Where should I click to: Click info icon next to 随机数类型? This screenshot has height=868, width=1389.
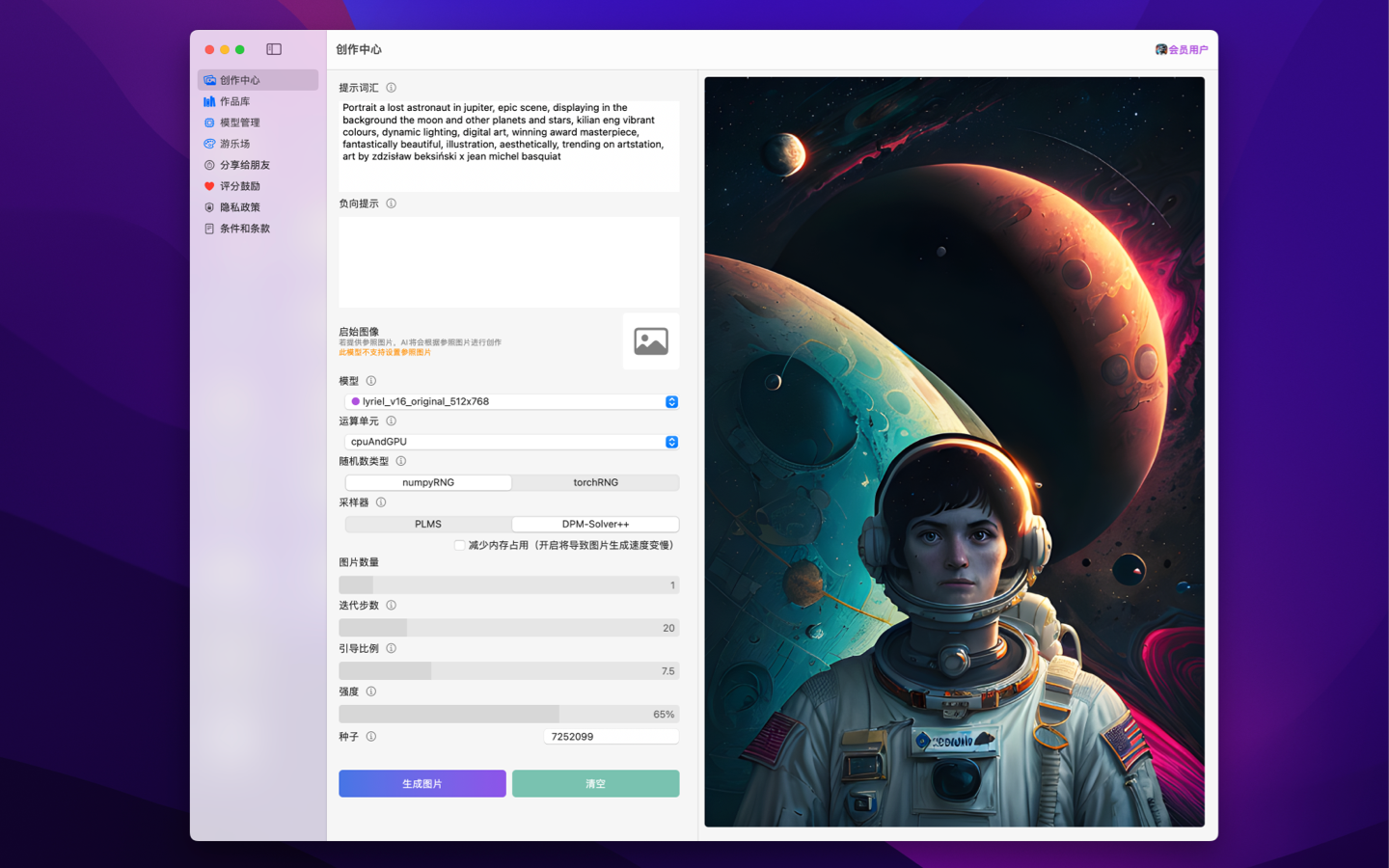401,461
